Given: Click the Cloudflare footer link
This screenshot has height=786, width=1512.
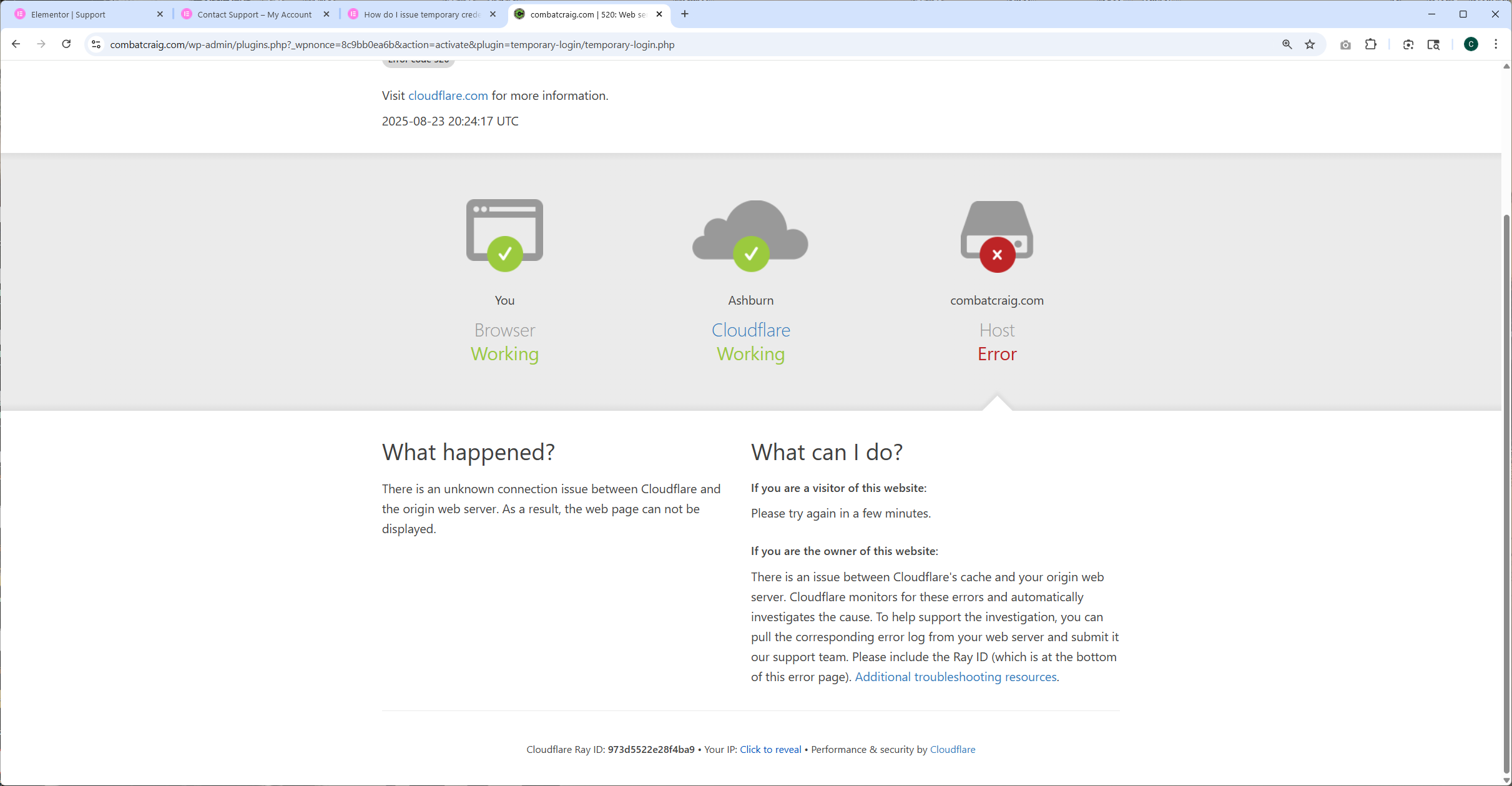Looking at the screenshot, I should pos(952,749).
